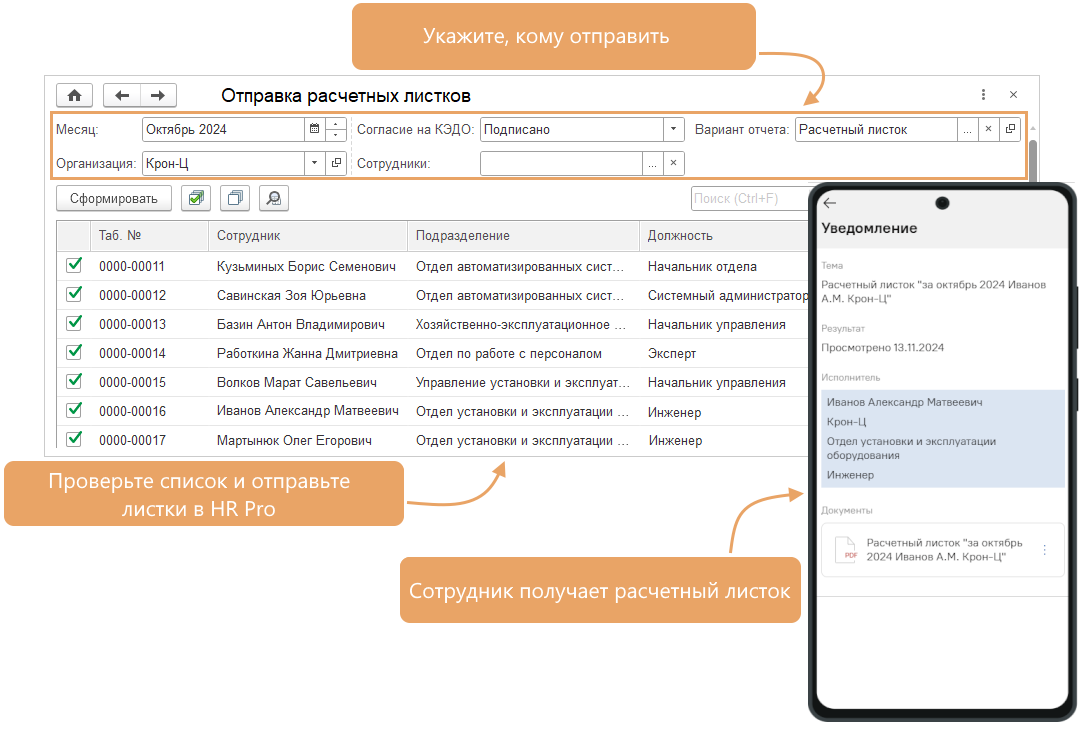
Task: Open selection dialog for Вариант отчета
Action: [967, 129]
